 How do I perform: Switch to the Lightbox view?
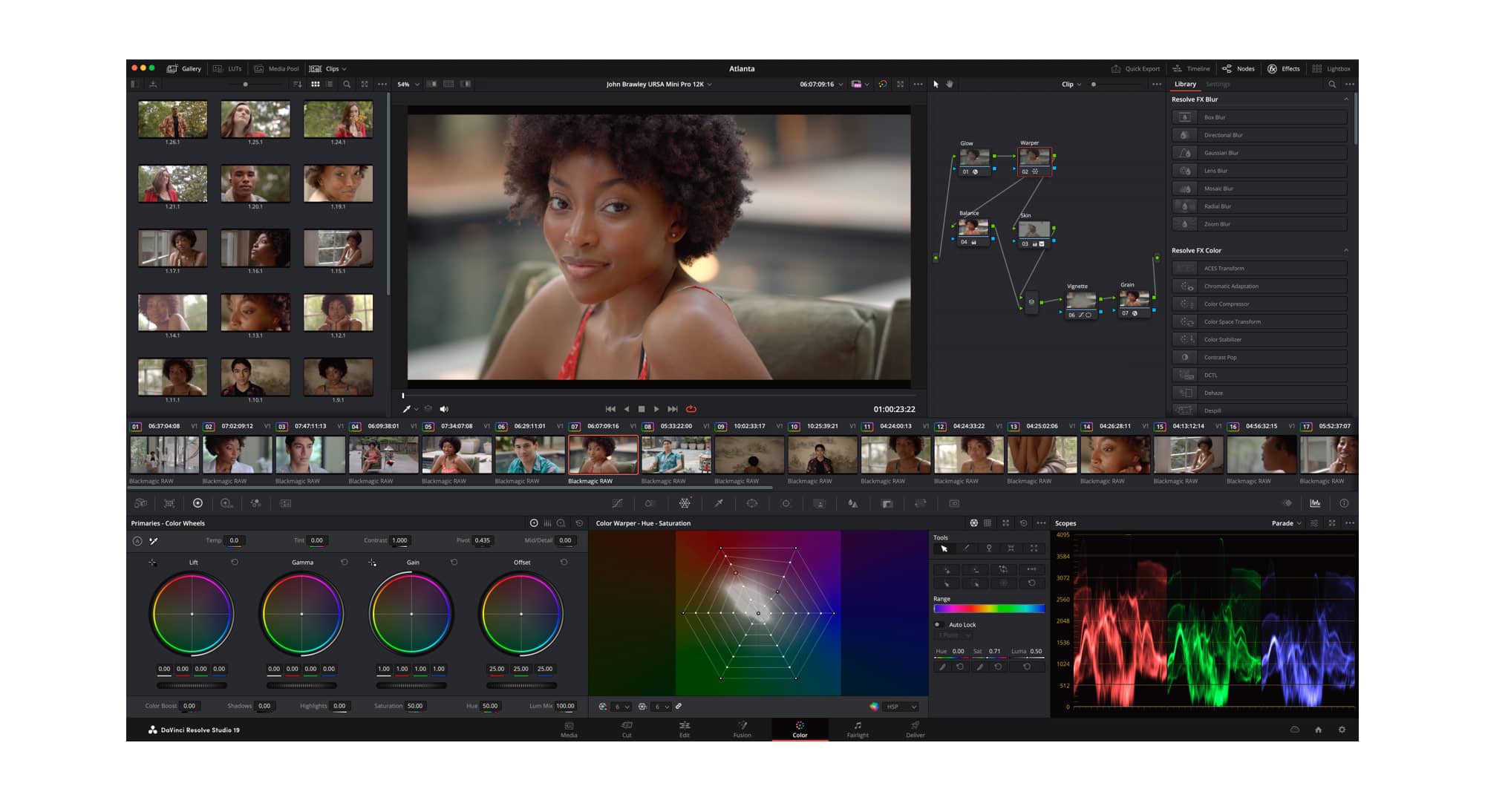point(1331,68)
